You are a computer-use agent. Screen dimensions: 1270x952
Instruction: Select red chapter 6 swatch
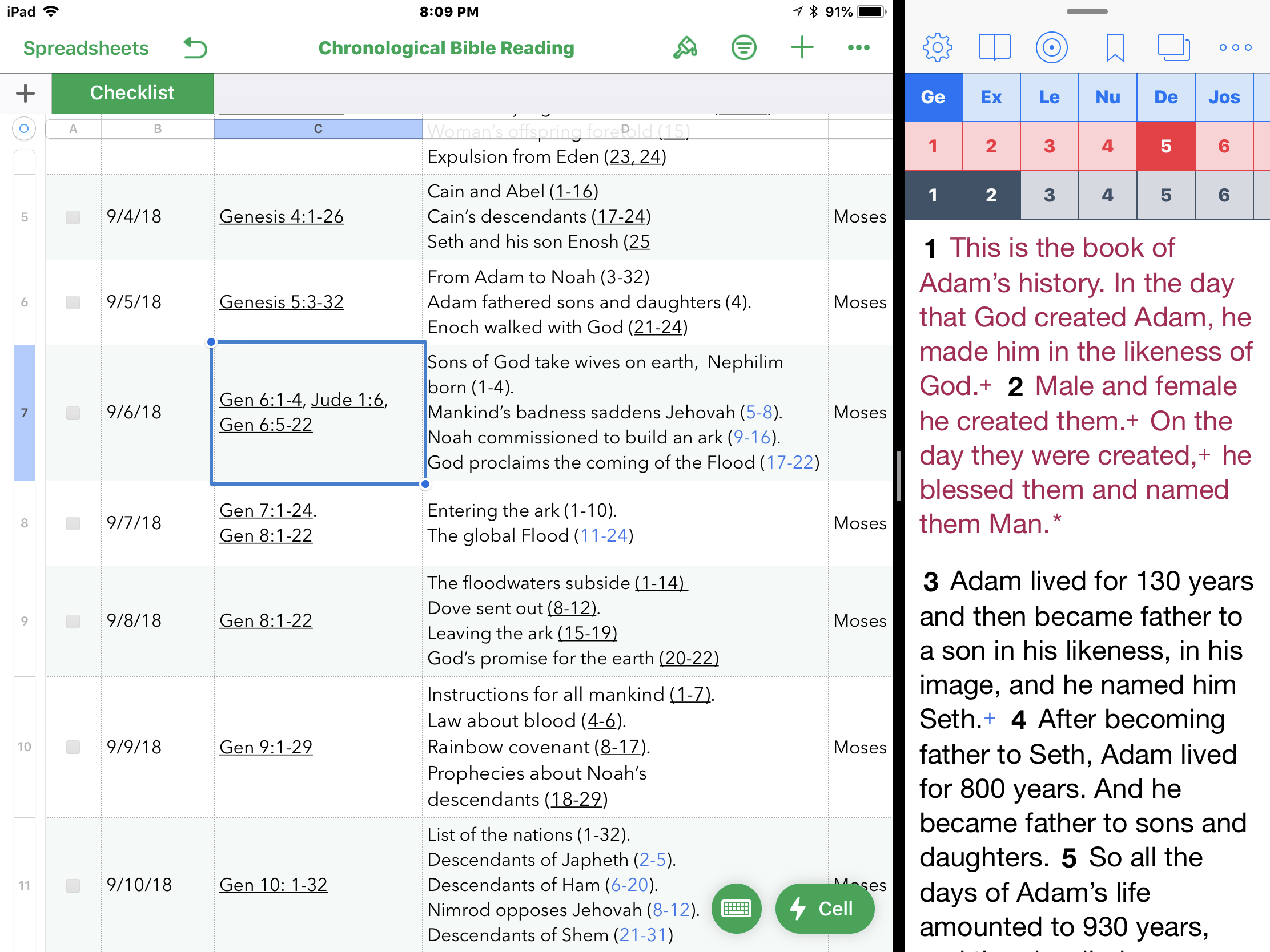pos(1224,146)
